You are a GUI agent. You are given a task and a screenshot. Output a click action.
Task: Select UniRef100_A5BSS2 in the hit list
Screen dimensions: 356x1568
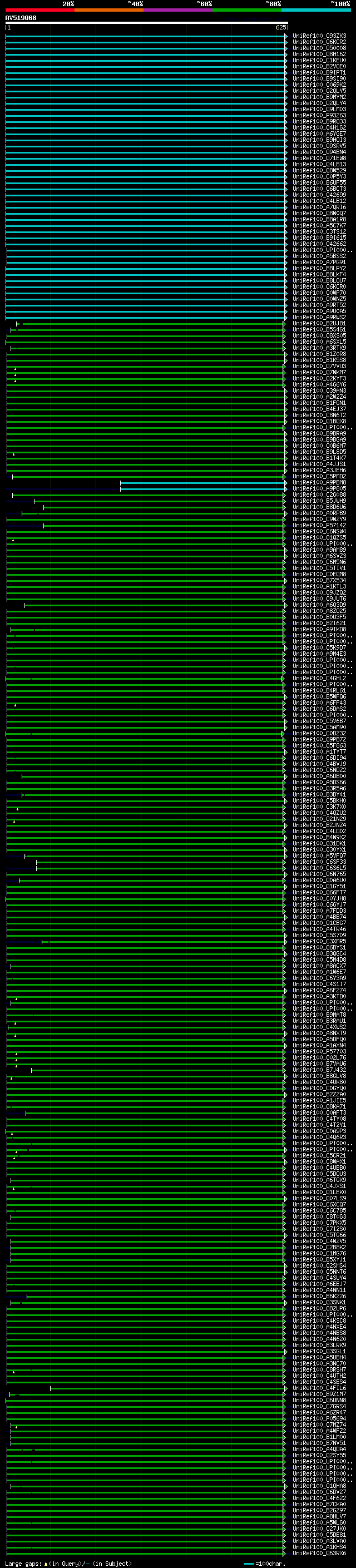[319, 256]
